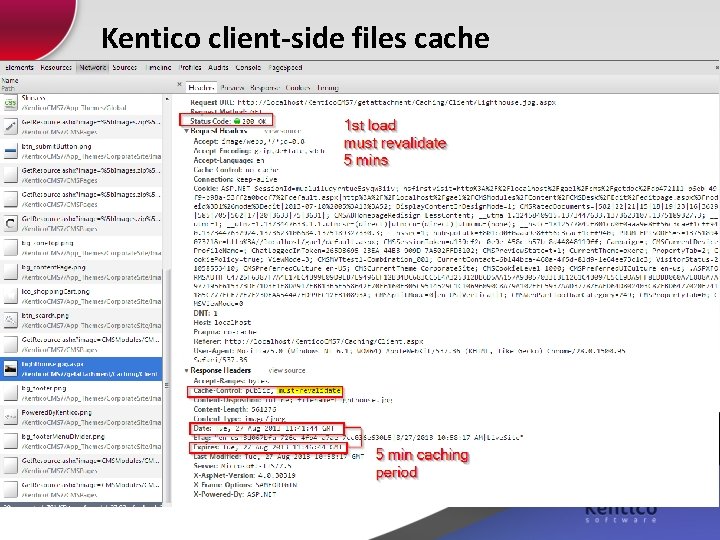This screenshot has height=540, width=720.
Task: Click the request list vertical scrollbar
Action: pyautogui.click(x=167, y=385)
